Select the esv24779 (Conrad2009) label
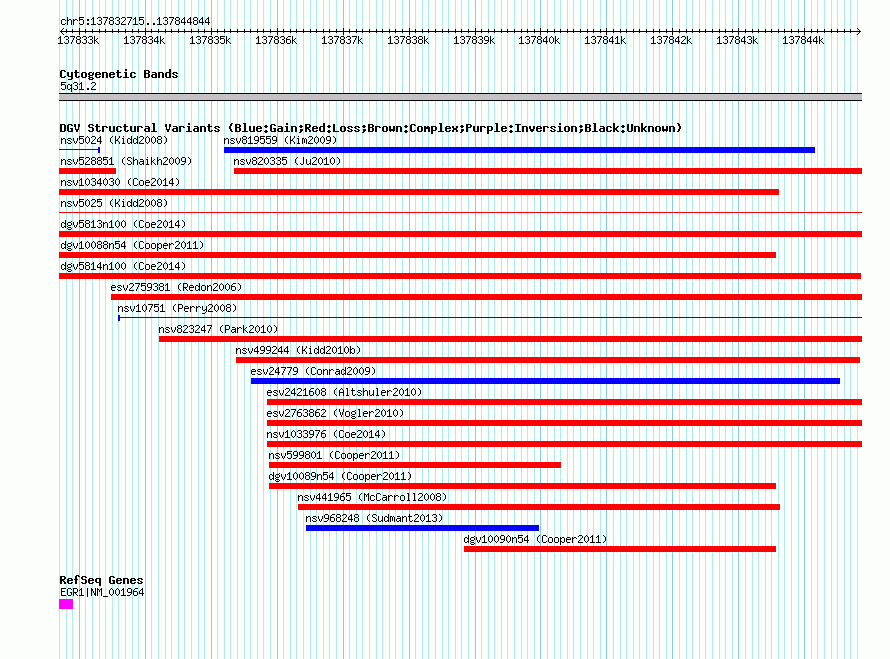Viewport: 890px width, 659px height. pyautogui.click(x=313, y=371)
